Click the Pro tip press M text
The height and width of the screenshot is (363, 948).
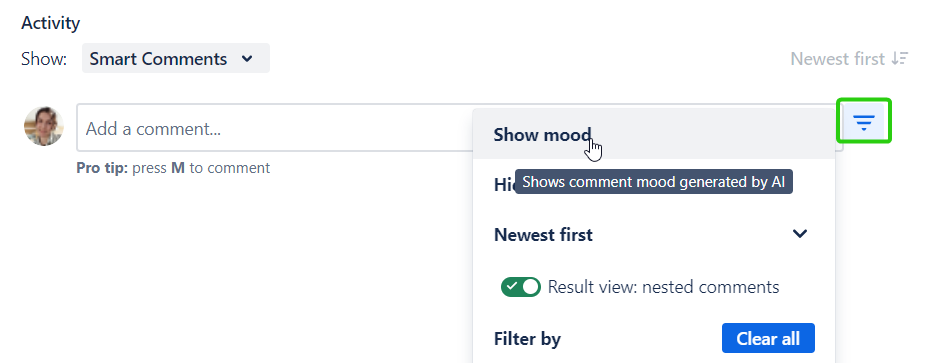click(x=173, y=168)
